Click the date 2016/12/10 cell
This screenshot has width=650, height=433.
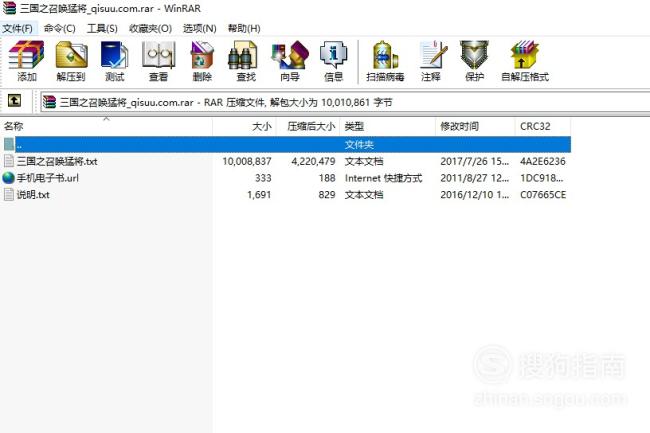[474, 195]
